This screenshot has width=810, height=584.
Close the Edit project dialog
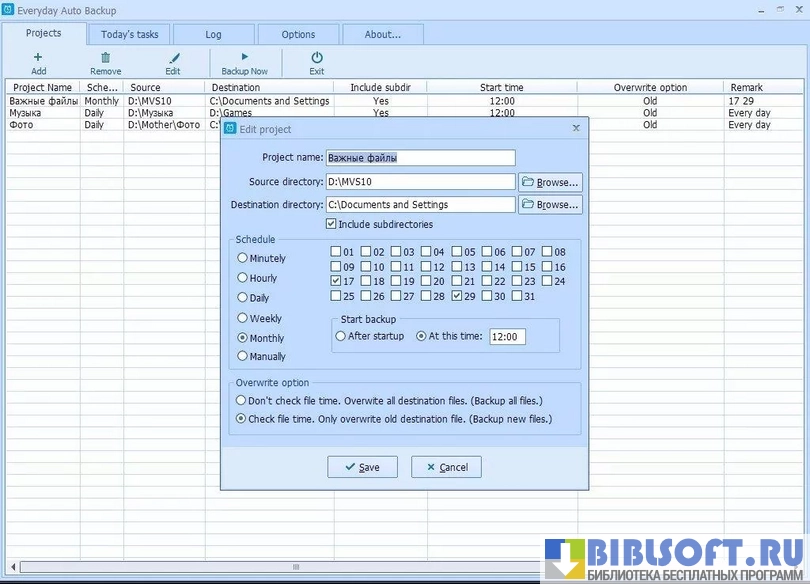pyautogui.click(x=576, y=129)
